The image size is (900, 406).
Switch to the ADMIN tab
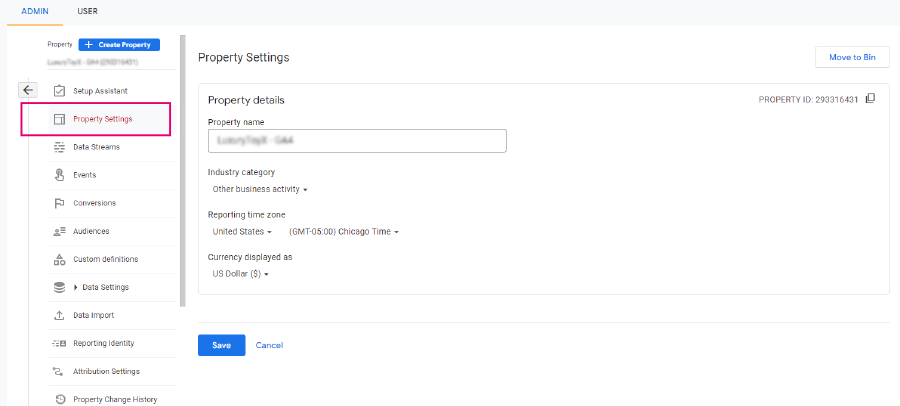[x=35, y=11]
